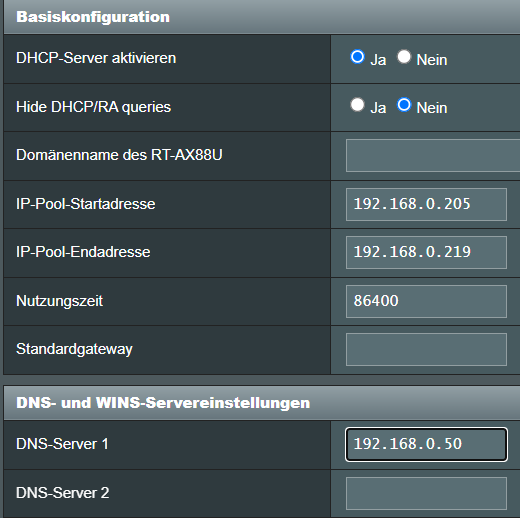Click the IP-Pool-Endadresse label
The height and width of the screenshot is (518, 520).
pos(83,252)
